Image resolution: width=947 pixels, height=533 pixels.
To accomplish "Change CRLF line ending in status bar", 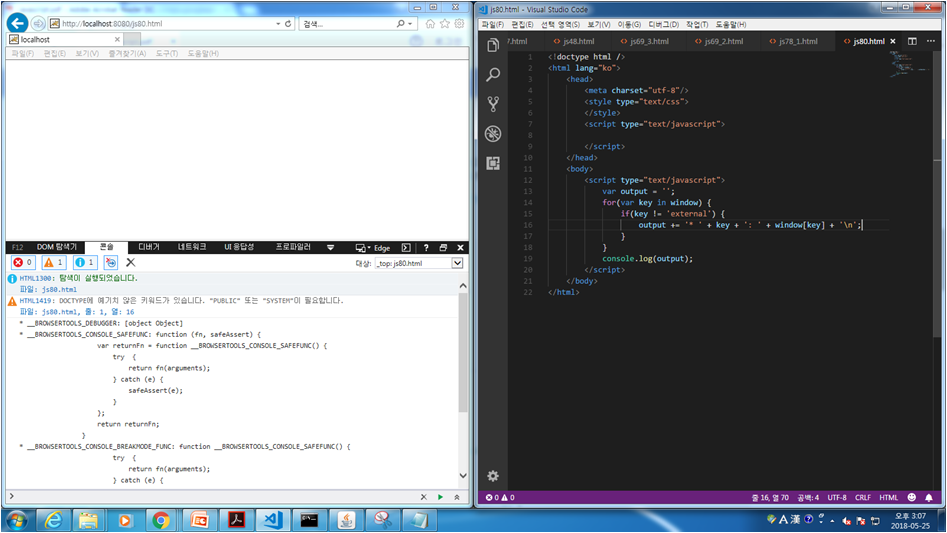I will pos(863,497).
